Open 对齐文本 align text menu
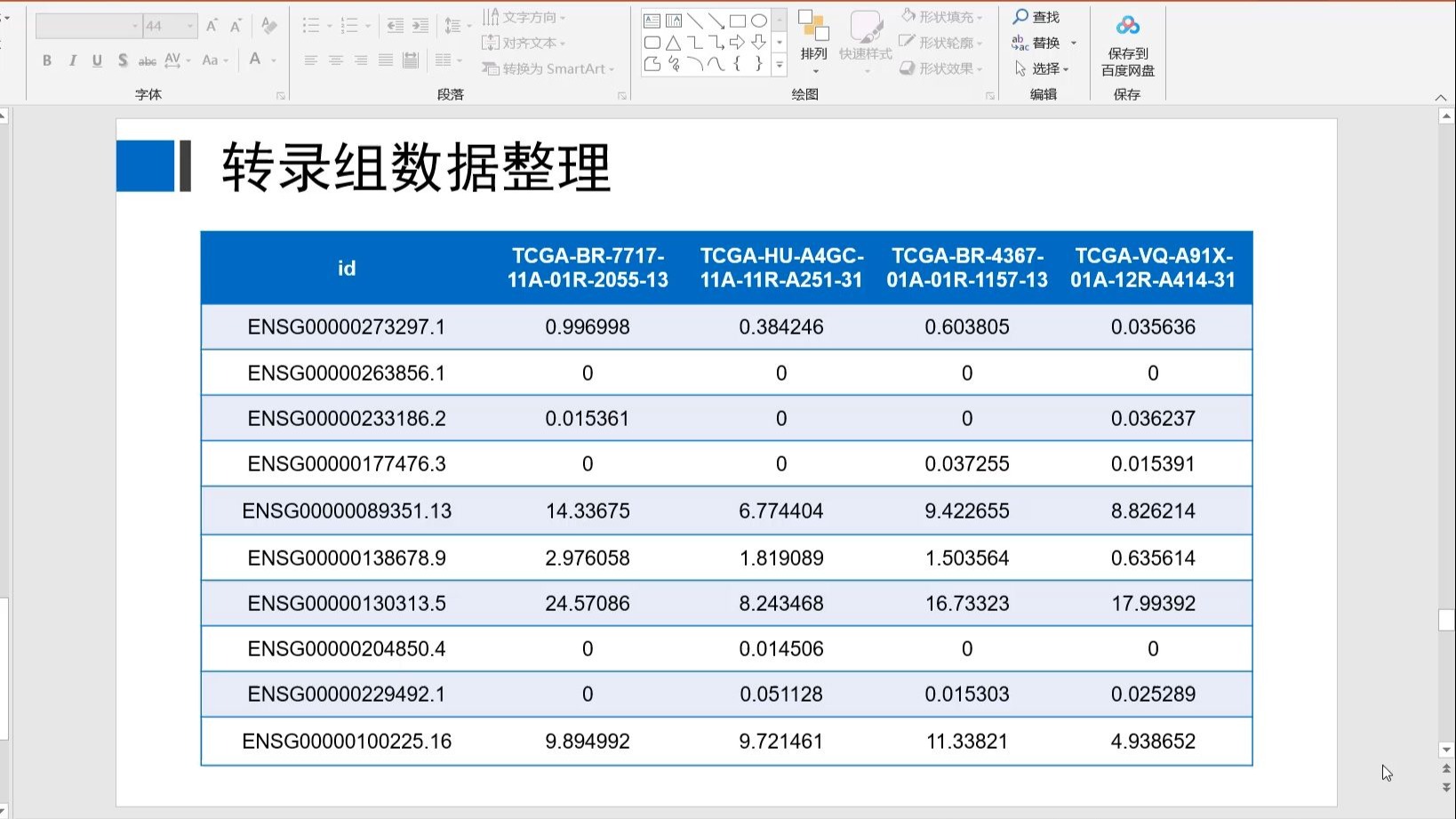1456x819 pixels. tap(523, 43)
